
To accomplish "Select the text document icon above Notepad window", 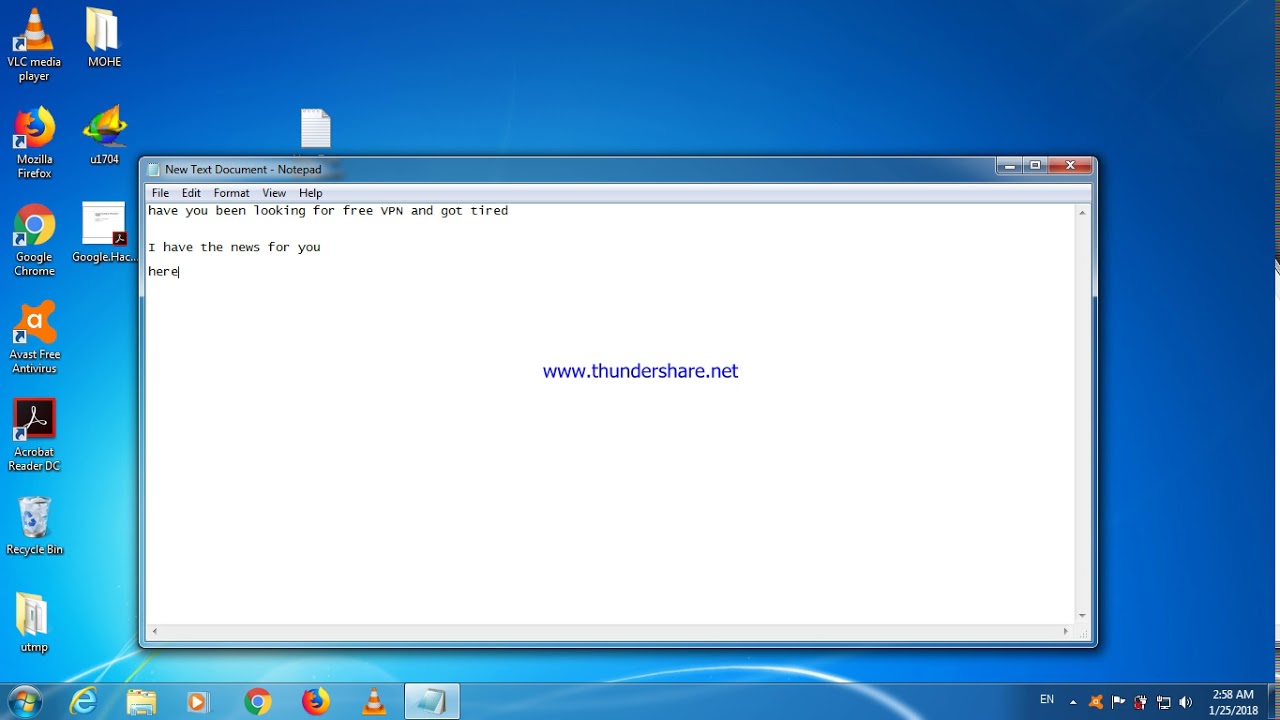I will pyautogui.click(x=315, y=130).
